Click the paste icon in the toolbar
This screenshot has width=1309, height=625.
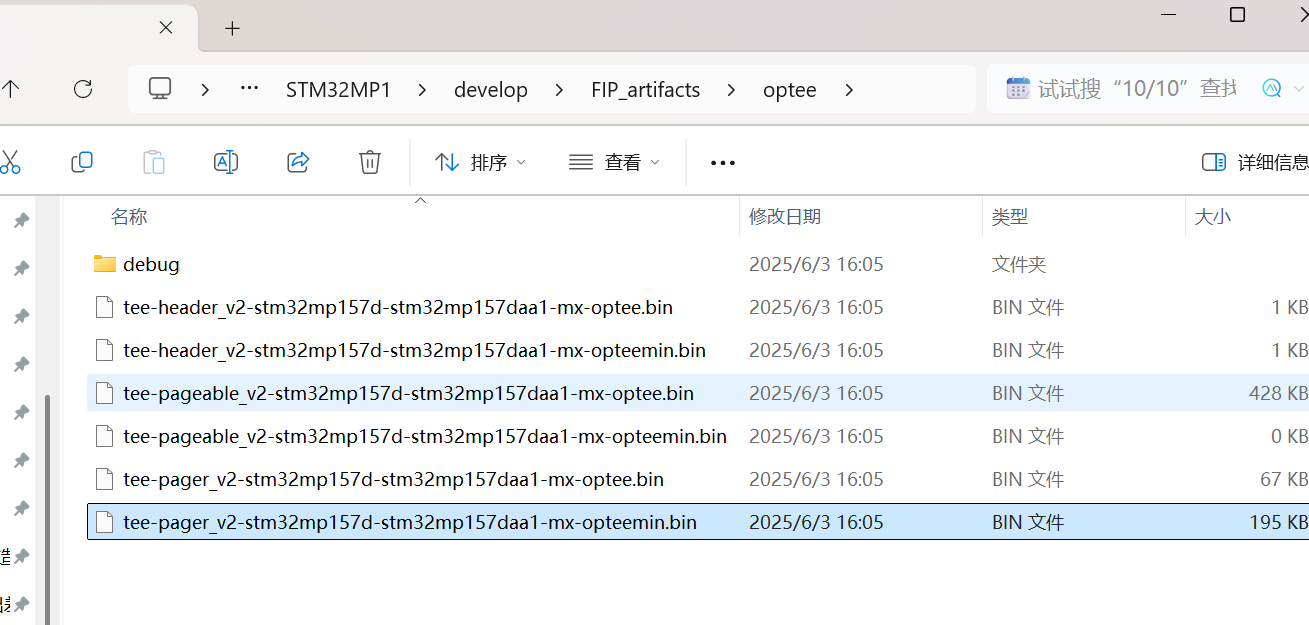click(x=153, y=162)
